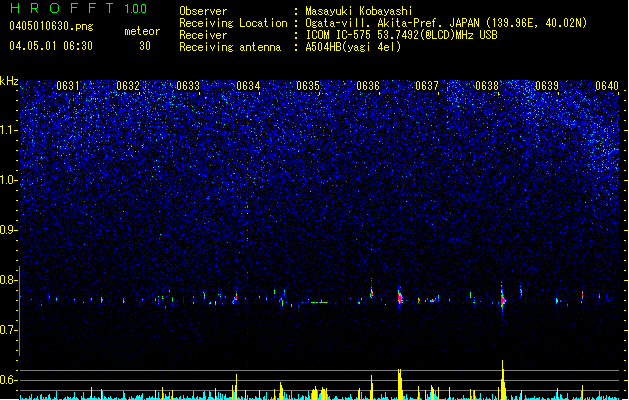Viewport: 629px width, 400px height.
Task: Click the Receiving antenna label
Action: pos(230,47)
